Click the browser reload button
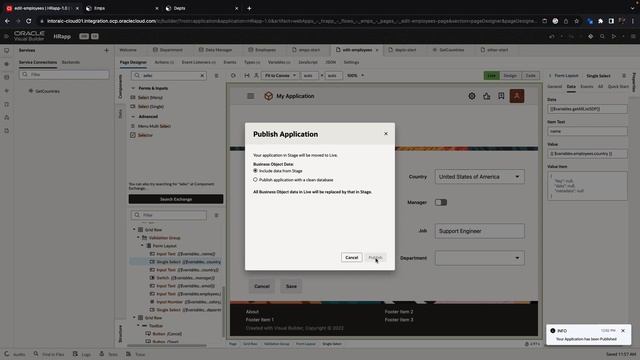Screen dimensions: 640x360 pos(29,21)
